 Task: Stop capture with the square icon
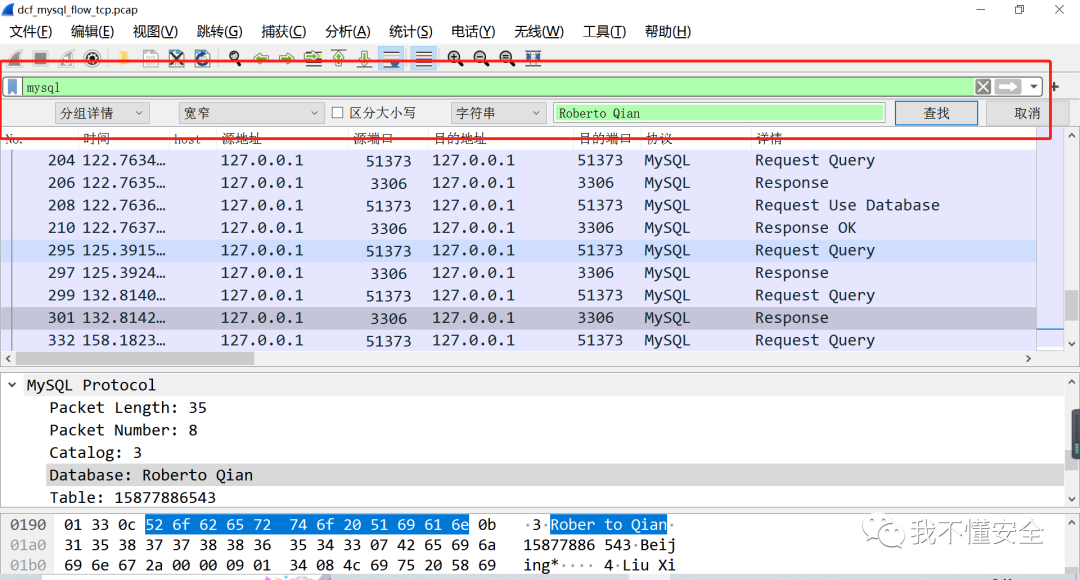[x=41, y=59]
